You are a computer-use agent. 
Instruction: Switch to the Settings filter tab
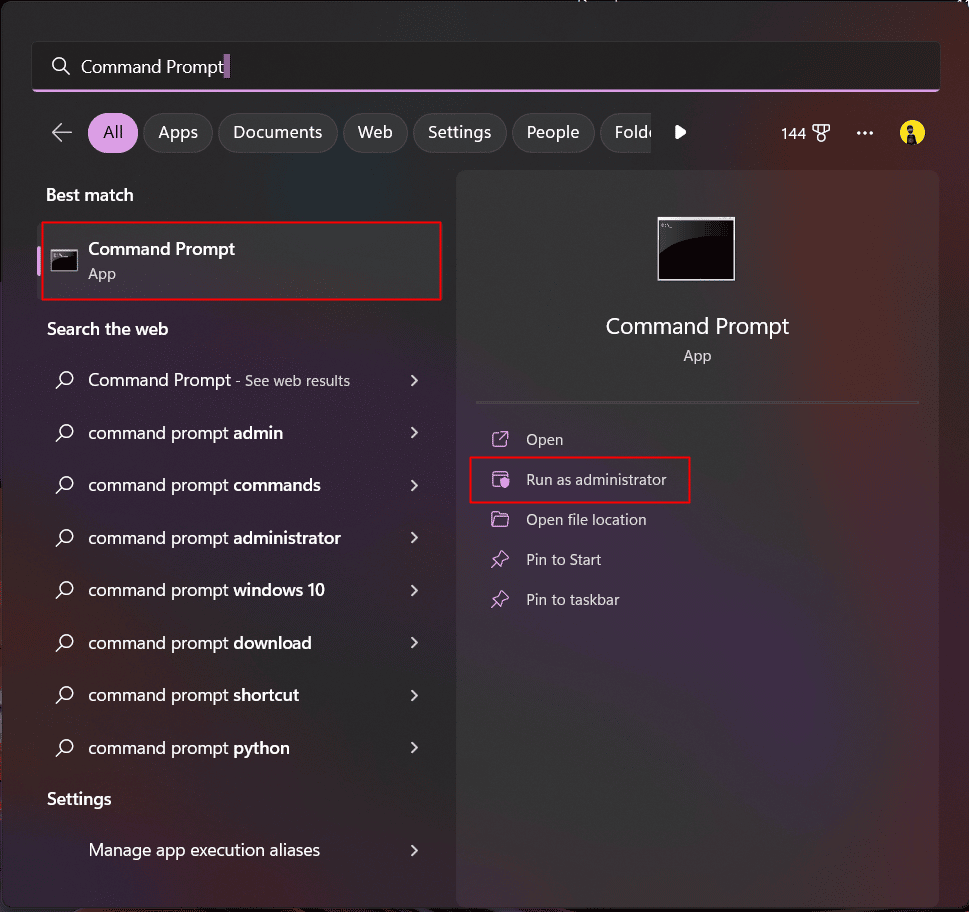pos(459,133)
